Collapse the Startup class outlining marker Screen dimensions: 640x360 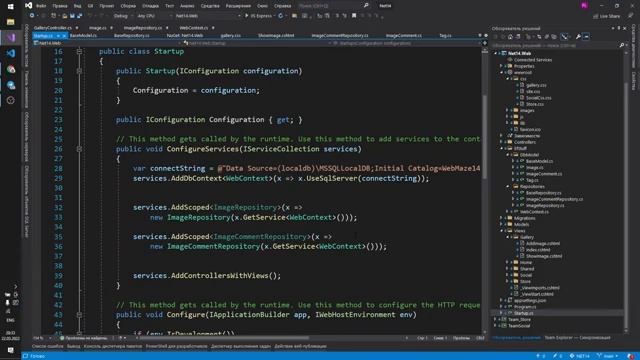(79, 51)
